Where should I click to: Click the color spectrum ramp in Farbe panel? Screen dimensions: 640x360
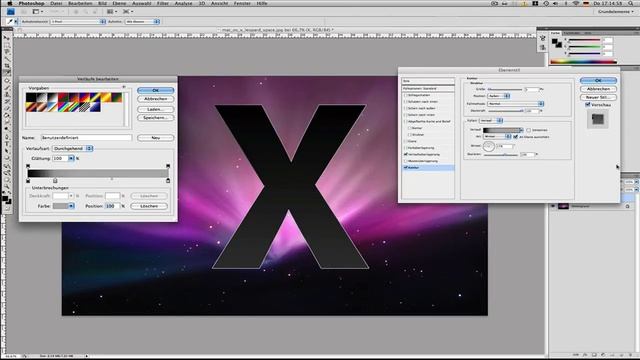point(583,62)
